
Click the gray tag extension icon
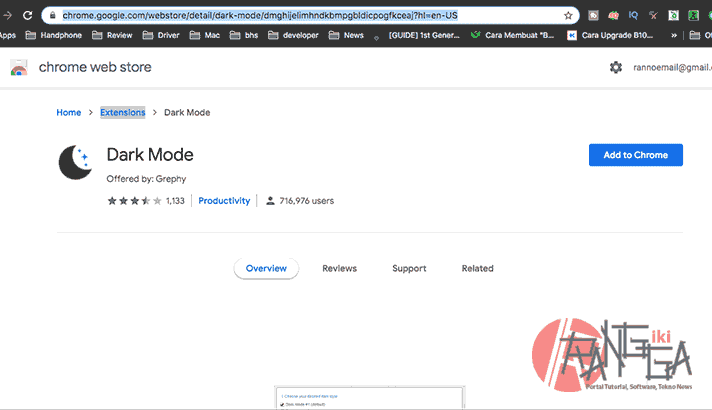coord(593,15)
